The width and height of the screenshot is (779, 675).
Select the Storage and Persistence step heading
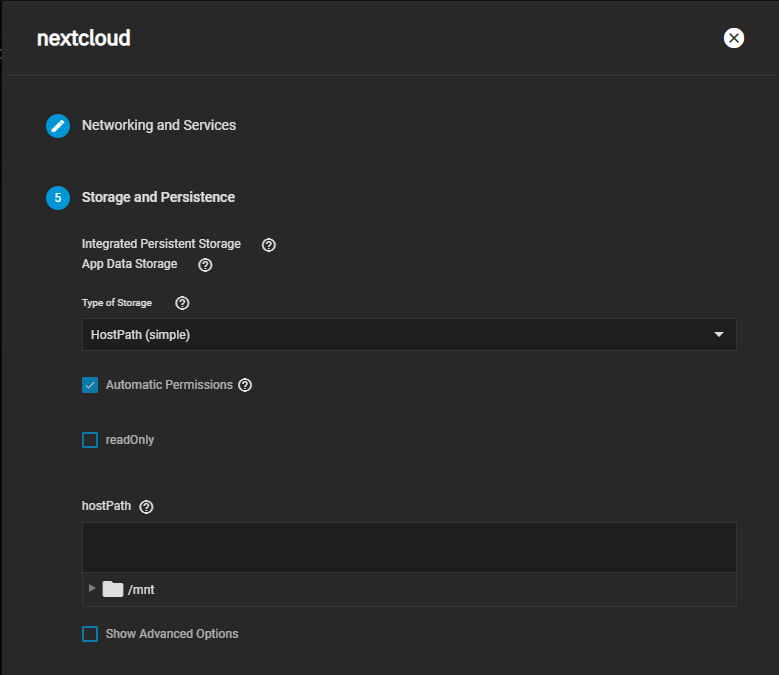158,198
